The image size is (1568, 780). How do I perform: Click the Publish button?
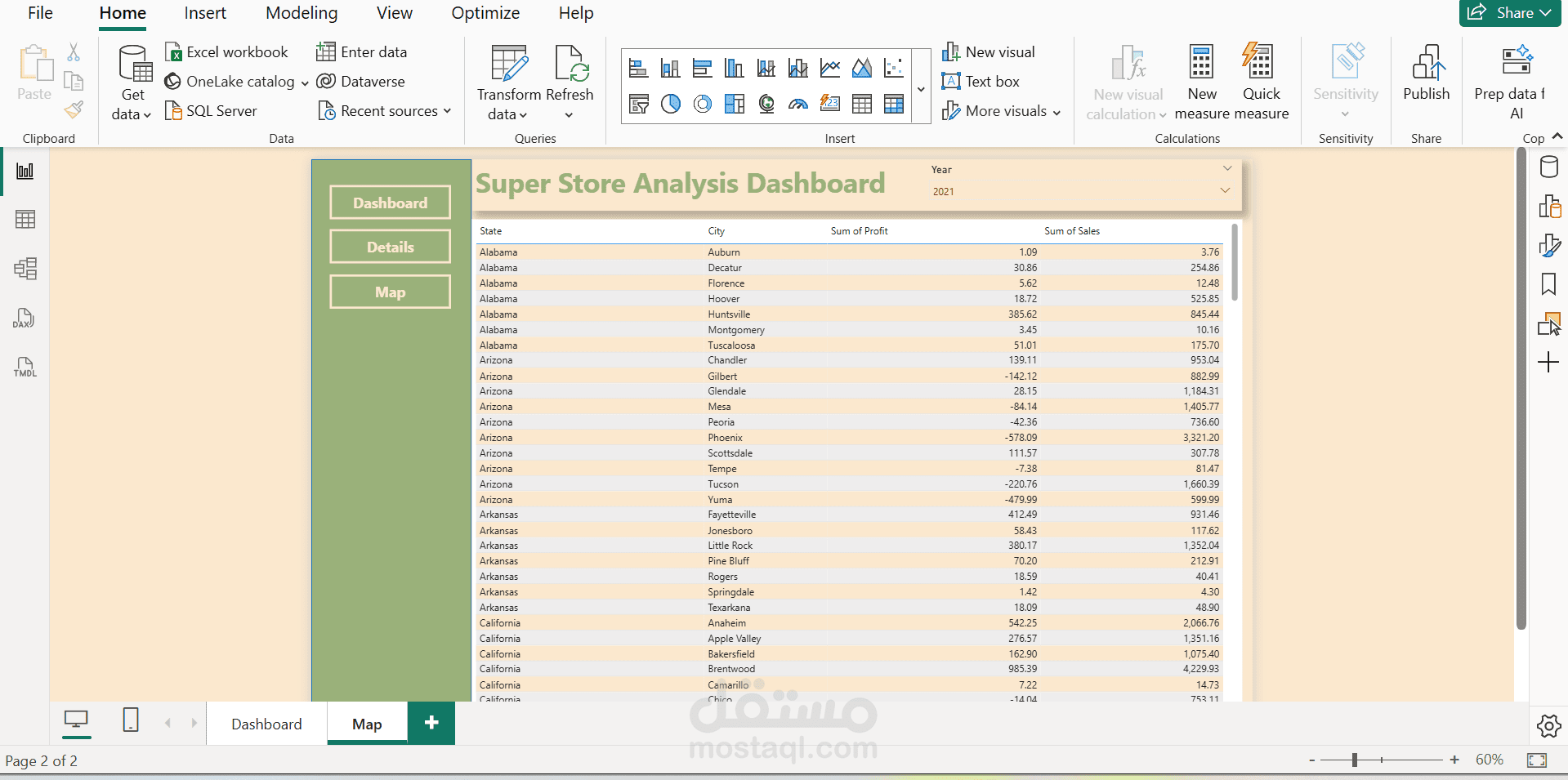(1426, 74)
